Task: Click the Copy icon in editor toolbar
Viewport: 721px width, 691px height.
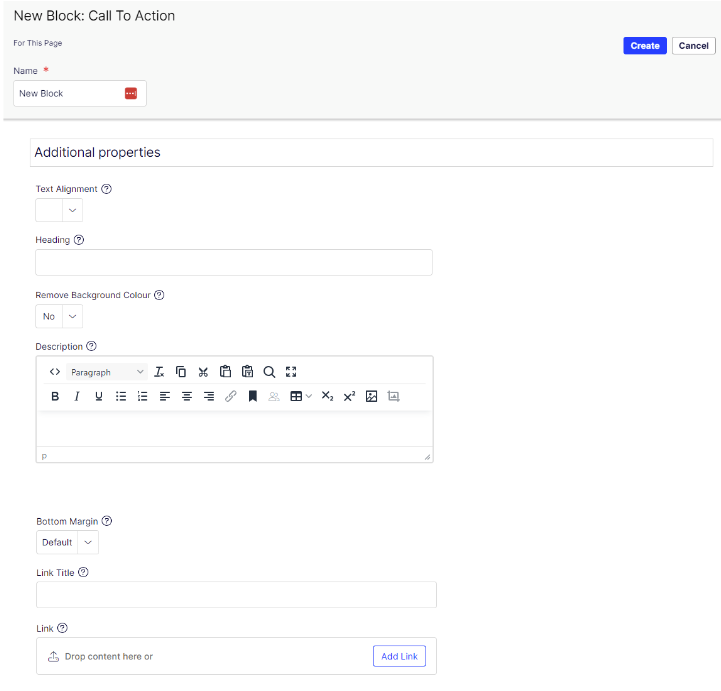Action: coord(181,372)
